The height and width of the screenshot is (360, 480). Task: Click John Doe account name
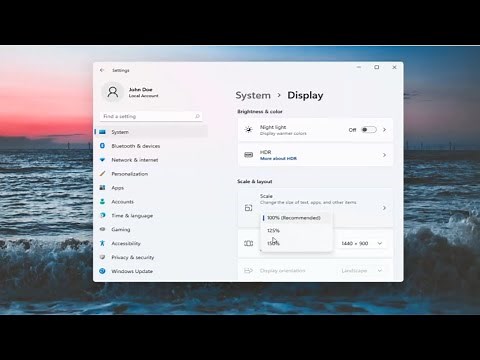(x=140, y=90)
